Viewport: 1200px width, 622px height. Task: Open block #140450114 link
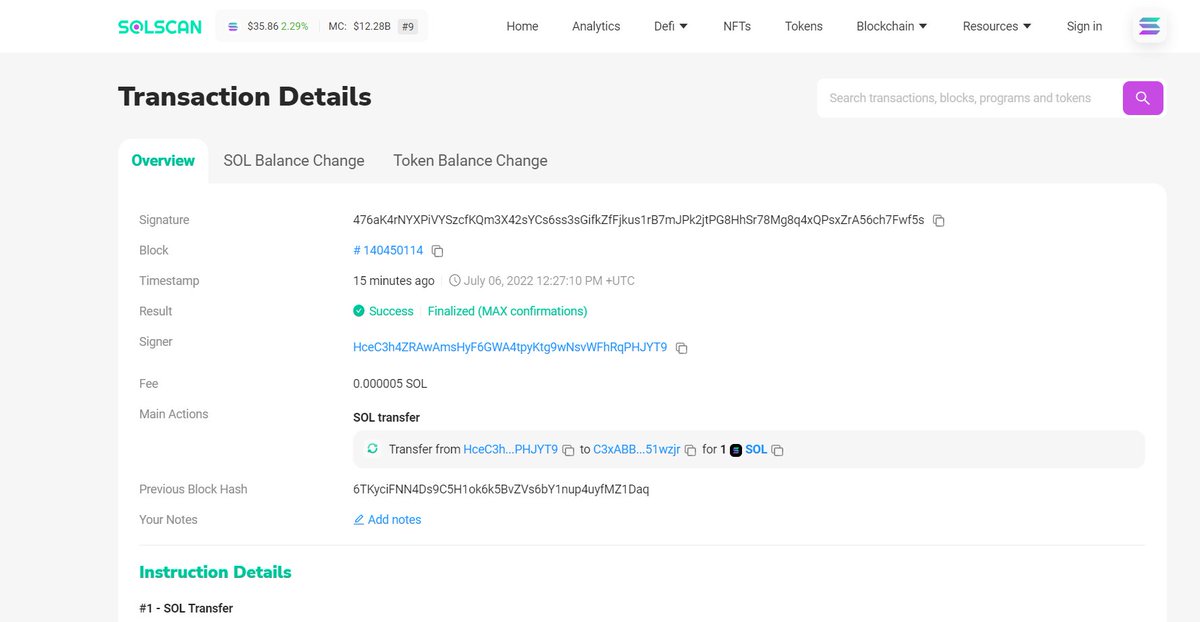[388, 250]
